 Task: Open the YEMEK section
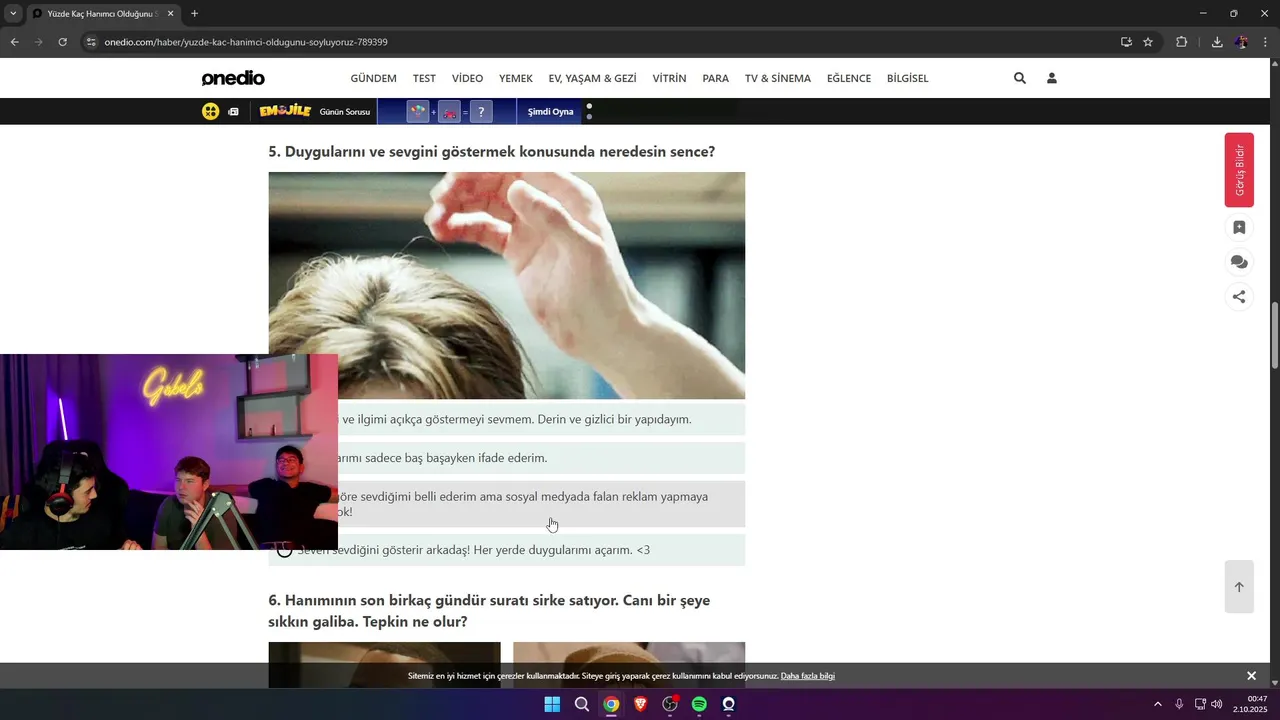pos(516,78)
